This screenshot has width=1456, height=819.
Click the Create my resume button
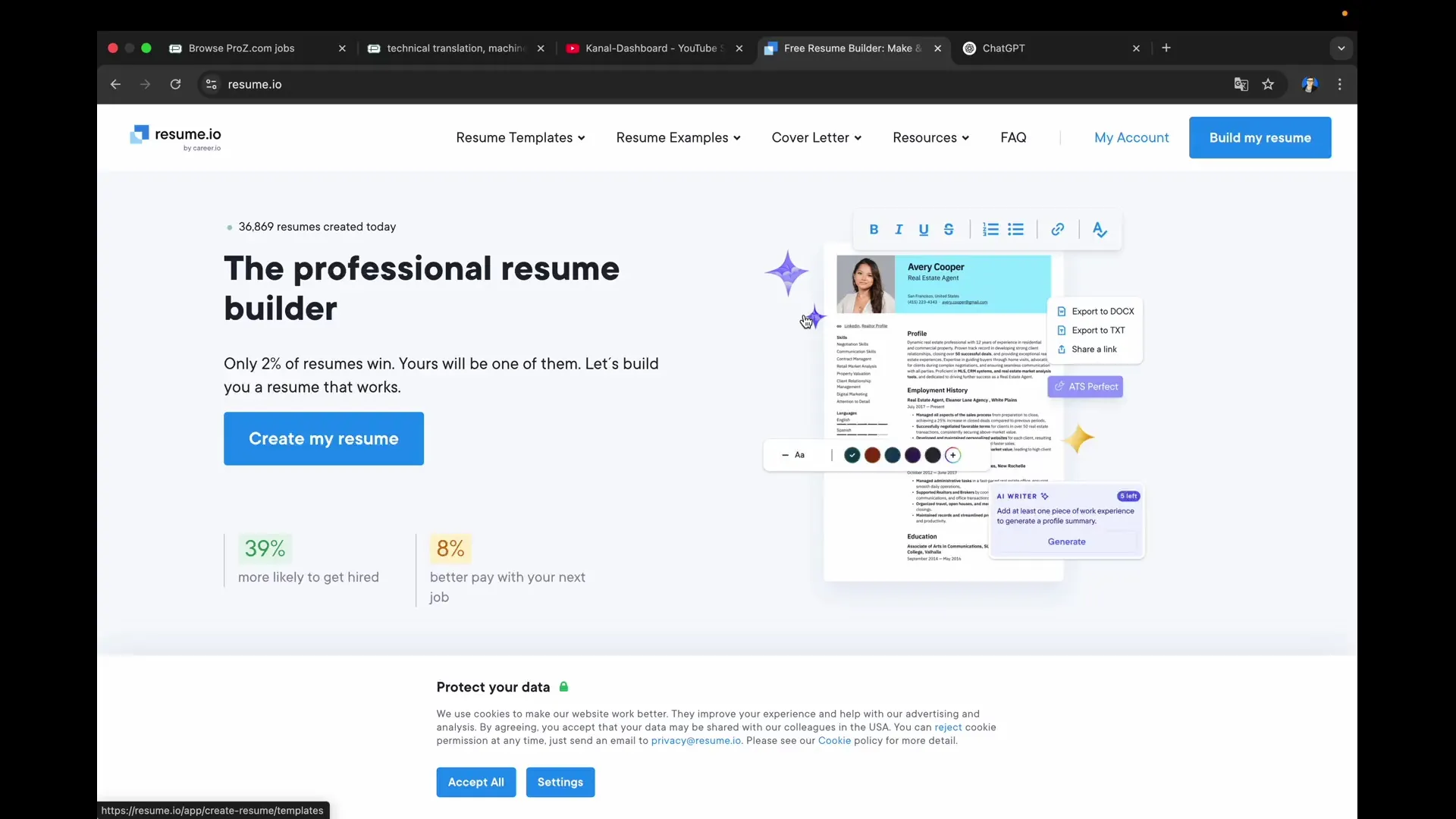[324, 438]
